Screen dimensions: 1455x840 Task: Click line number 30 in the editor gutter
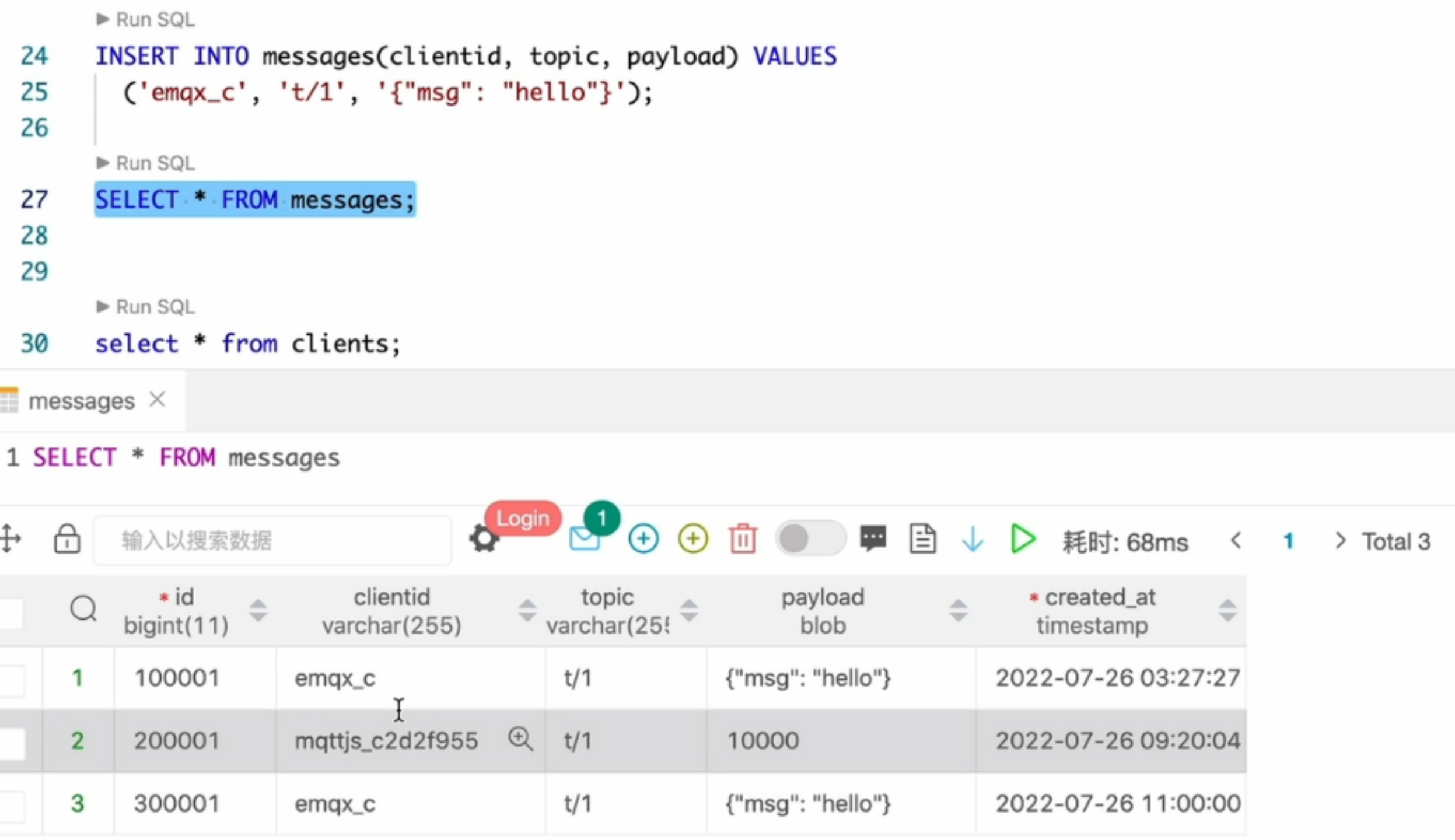coord(34,344)
